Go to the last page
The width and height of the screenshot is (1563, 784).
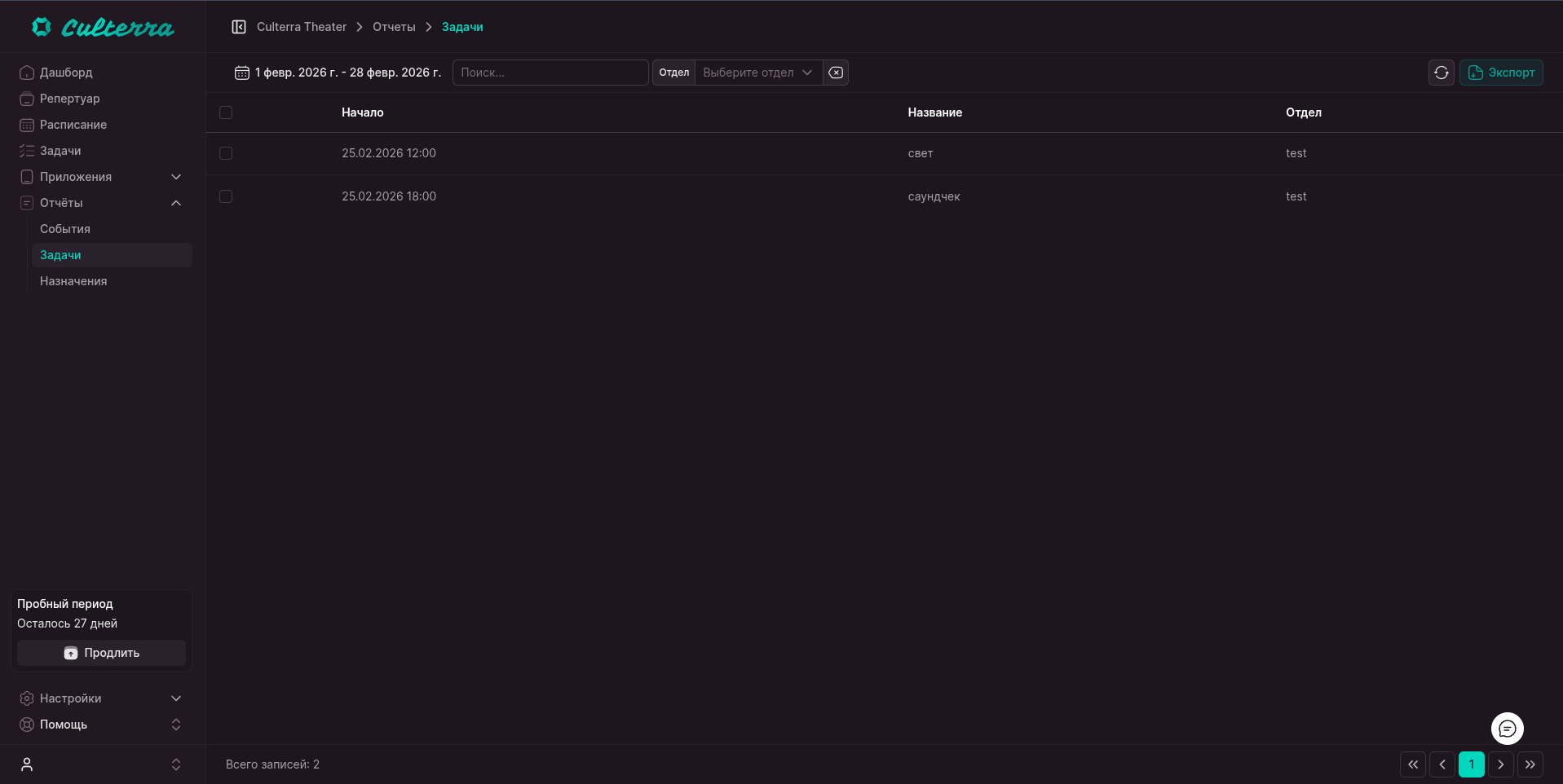pyautogui.click(x=1530, y=764)
